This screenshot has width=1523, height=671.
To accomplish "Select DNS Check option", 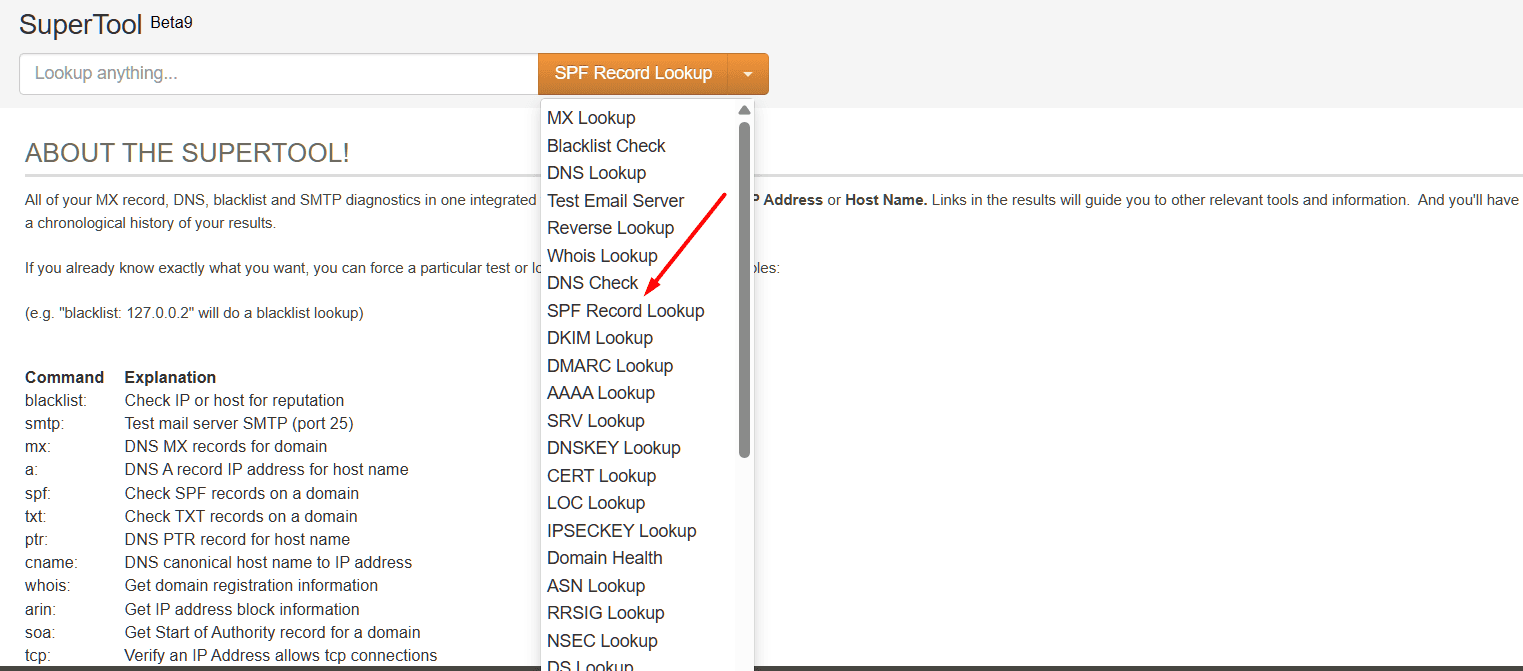I will 592,283.
